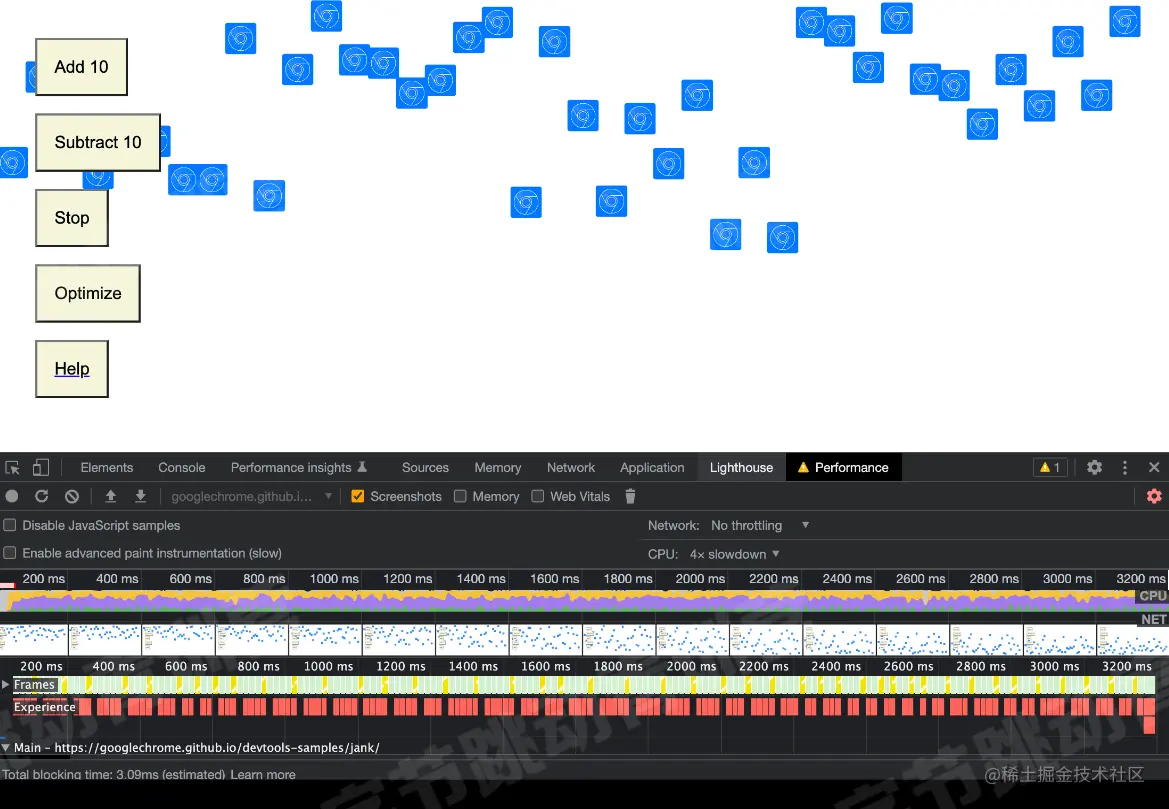1169x809 pixels.
Task: Enable the Screenshots checkbox
Action: click(x=357, y=497)
